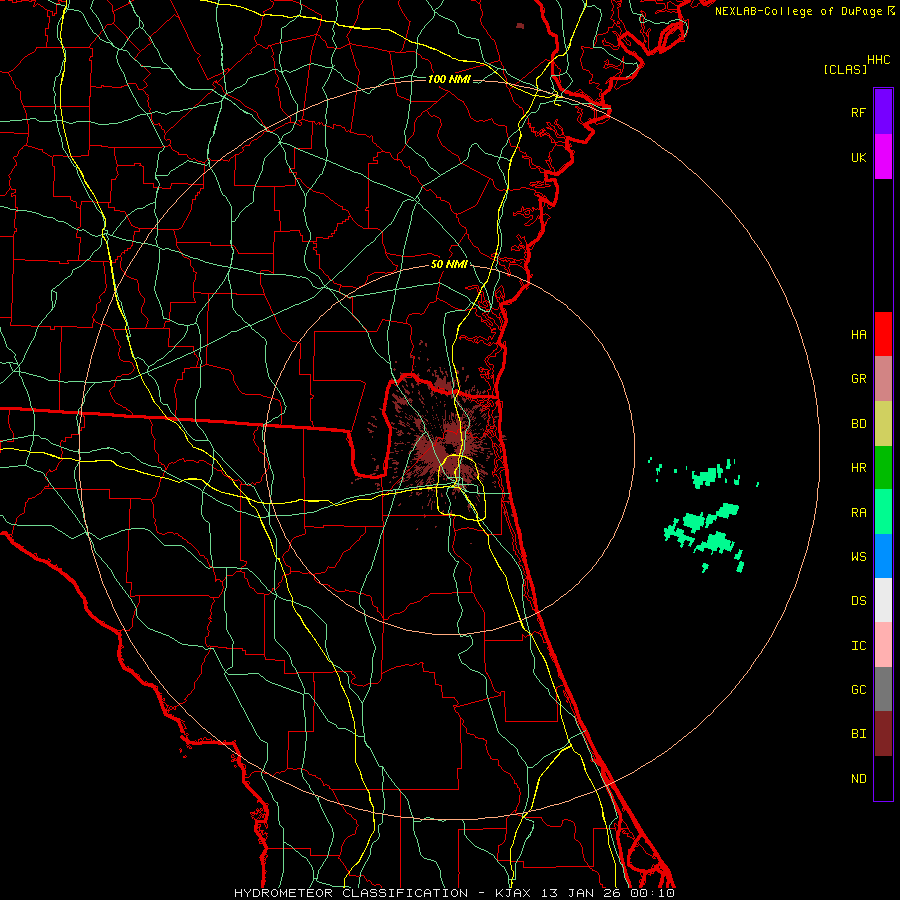Click the RA legend label
The width and height of the screenshot is (900, 900).
858,513
